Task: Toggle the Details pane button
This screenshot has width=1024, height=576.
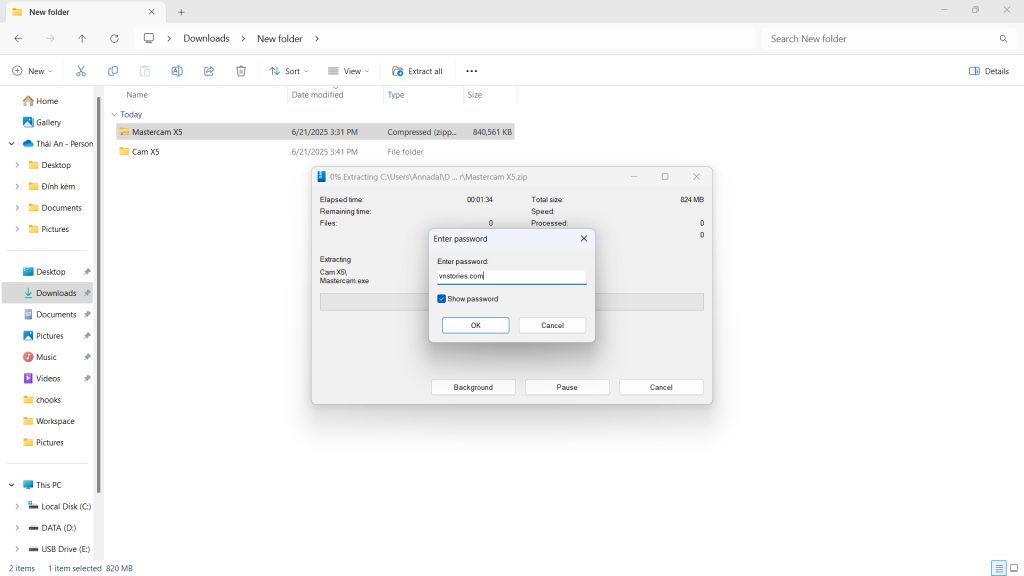Action: click(x=989, y=71)
